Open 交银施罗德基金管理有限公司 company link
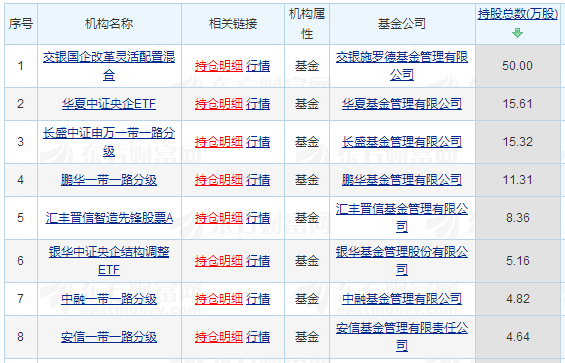565x363 pixels. [402, 66]
